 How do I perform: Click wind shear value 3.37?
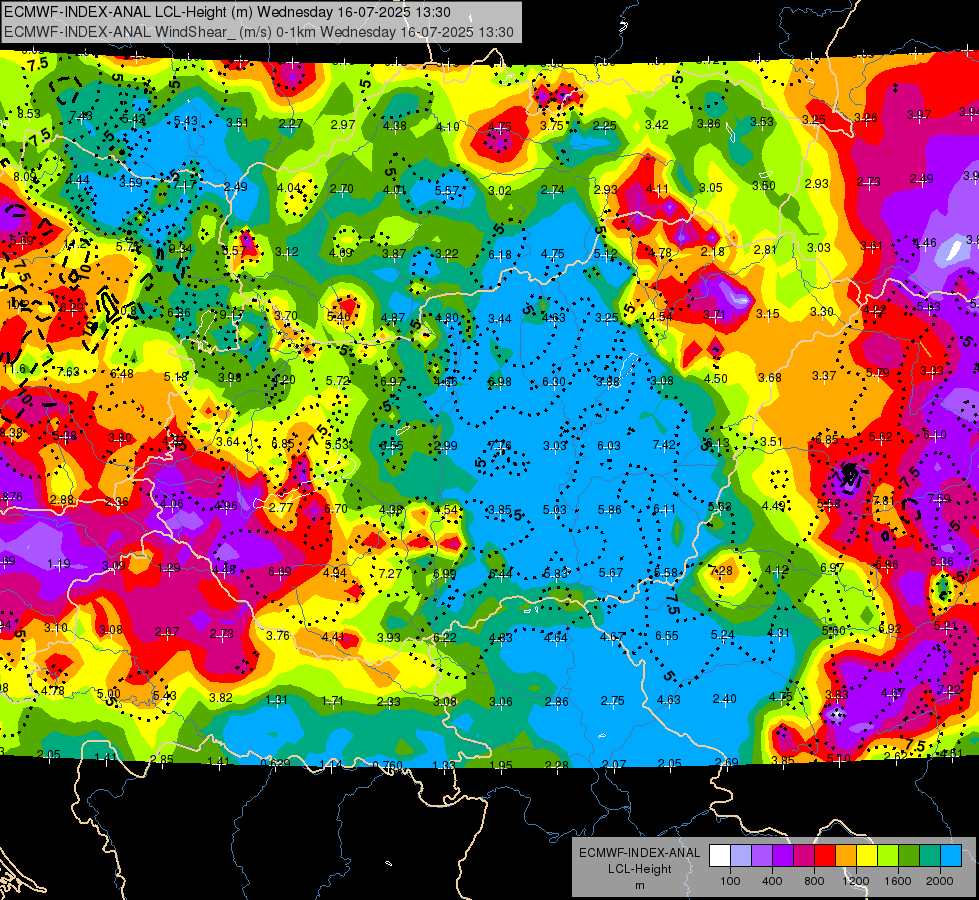coord(824,375)
